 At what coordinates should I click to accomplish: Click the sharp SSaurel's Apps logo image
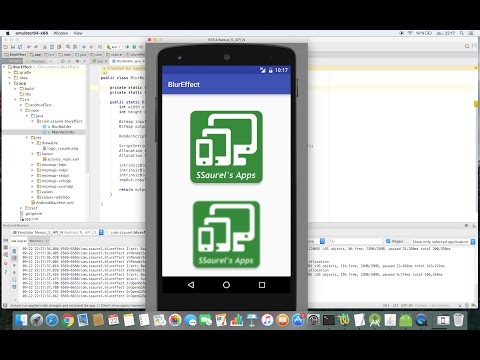[x=226, y=147]
